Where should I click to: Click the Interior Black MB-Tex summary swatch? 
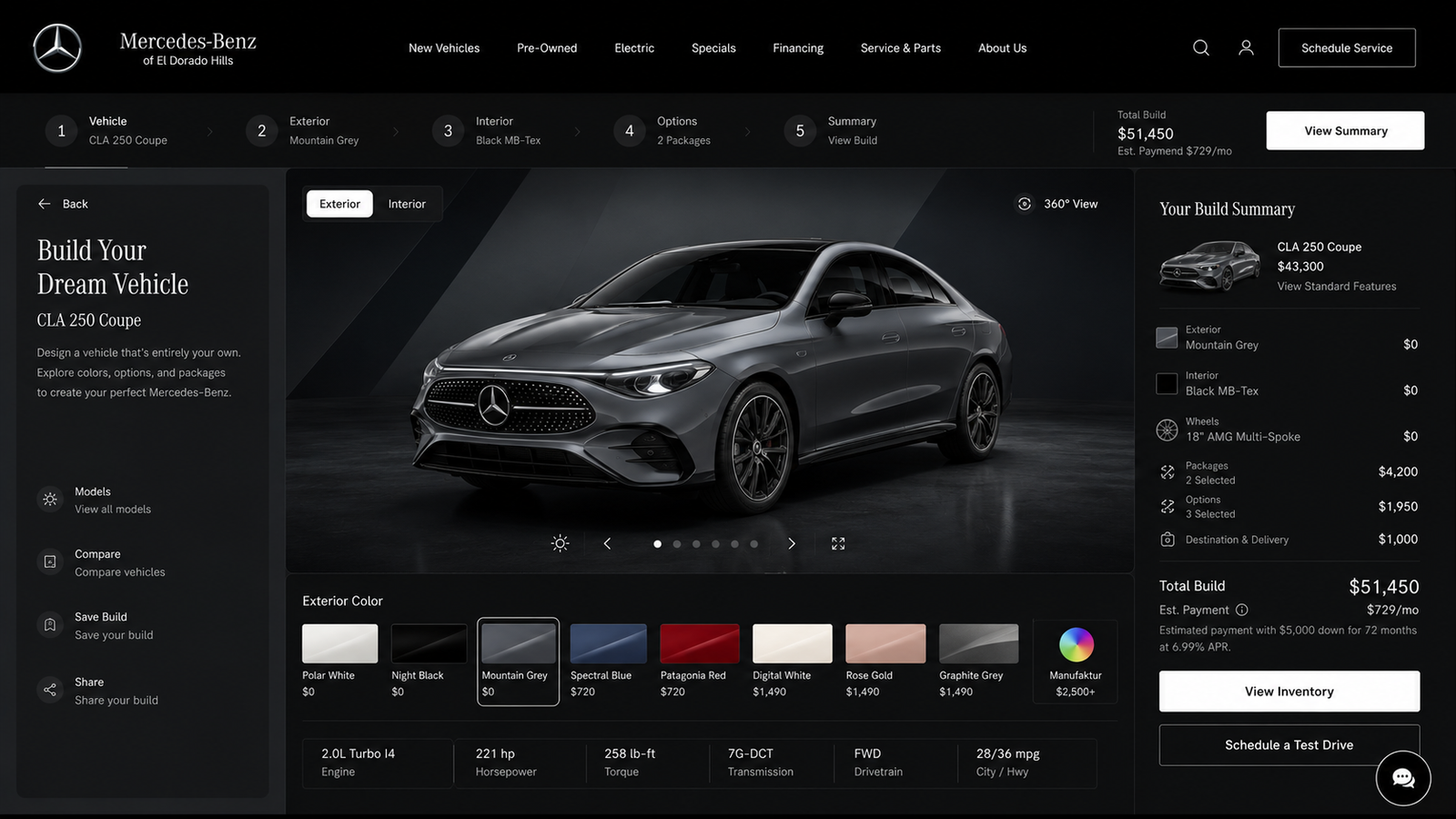[x=1167, y=384]
